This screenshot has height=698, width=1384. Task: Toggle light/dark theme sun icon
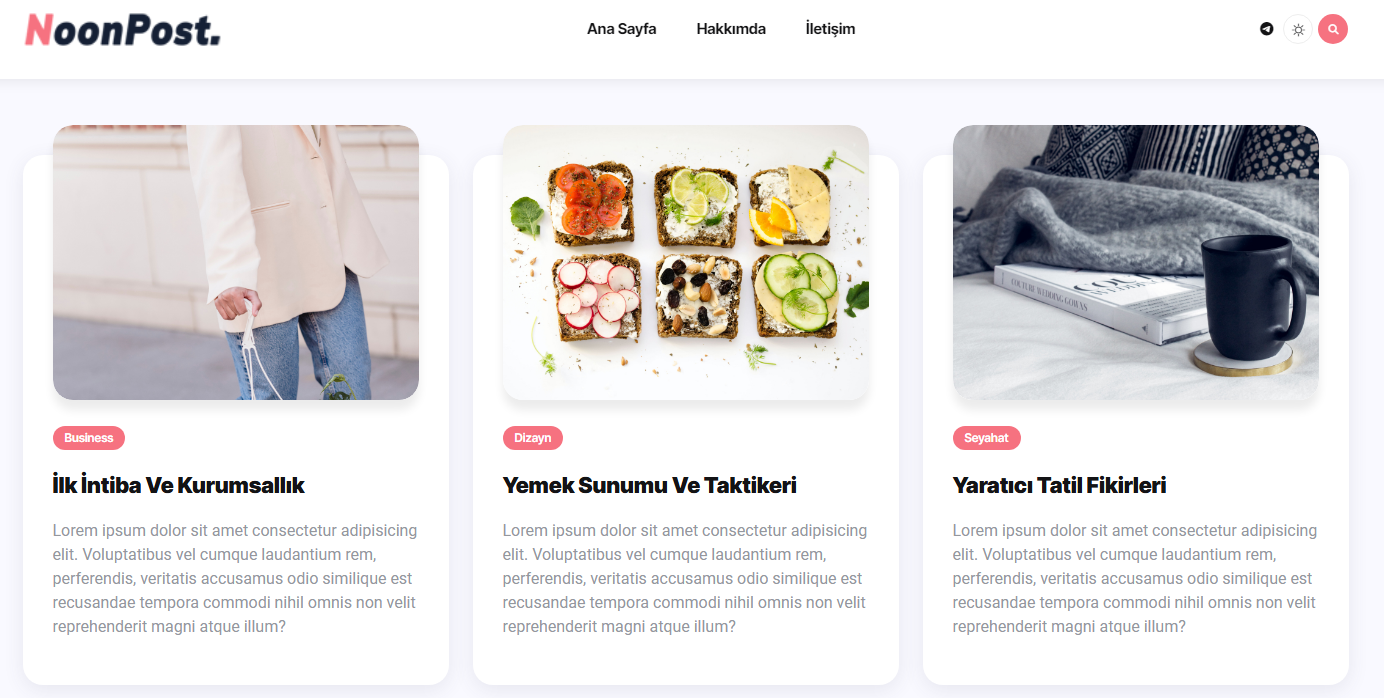pyautogui.click(x=1298, y=29)
